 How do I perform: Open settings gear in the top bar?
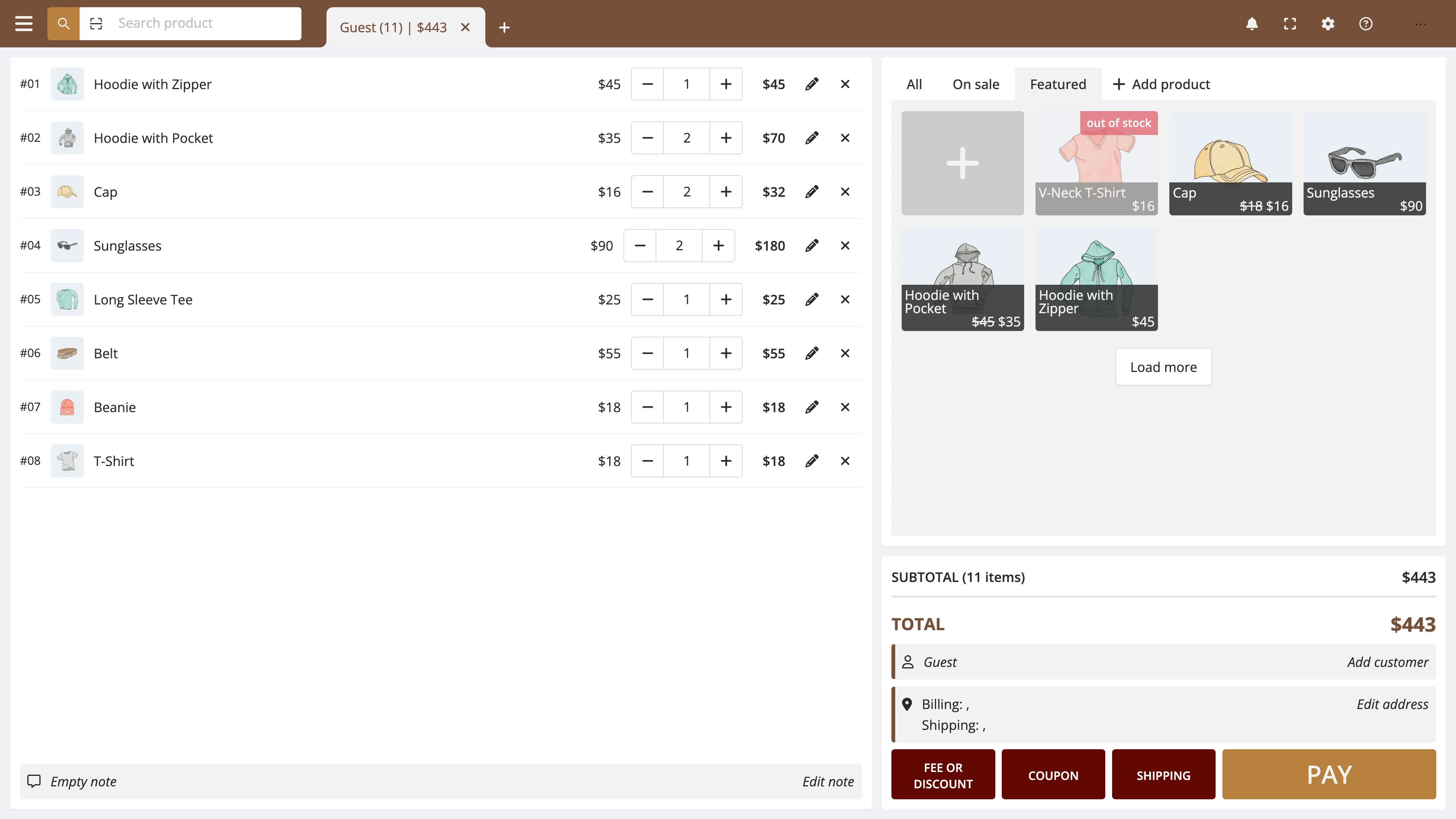tap(1328, 24)
